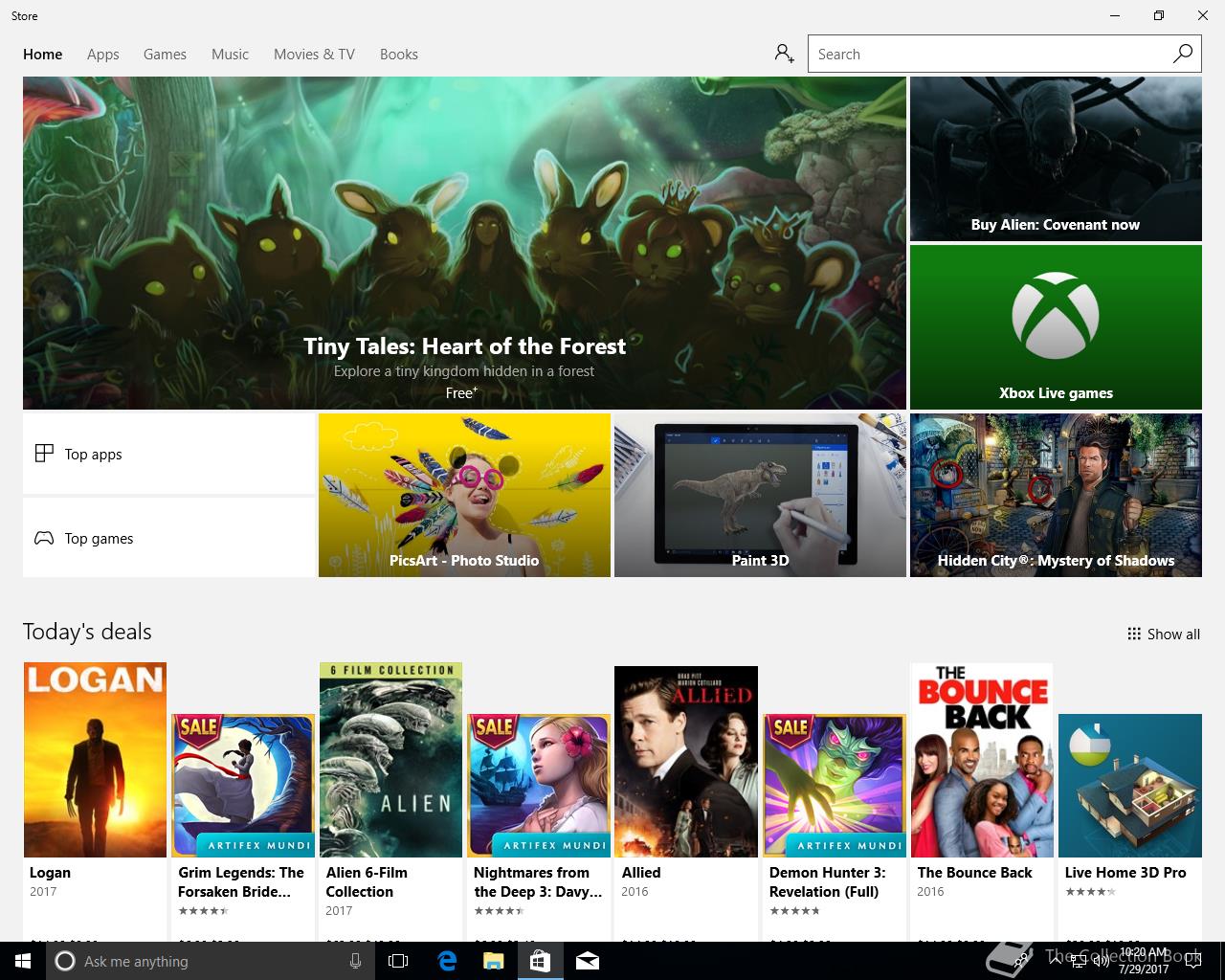Click the 'Allied' title text

[x=641, y=873]
